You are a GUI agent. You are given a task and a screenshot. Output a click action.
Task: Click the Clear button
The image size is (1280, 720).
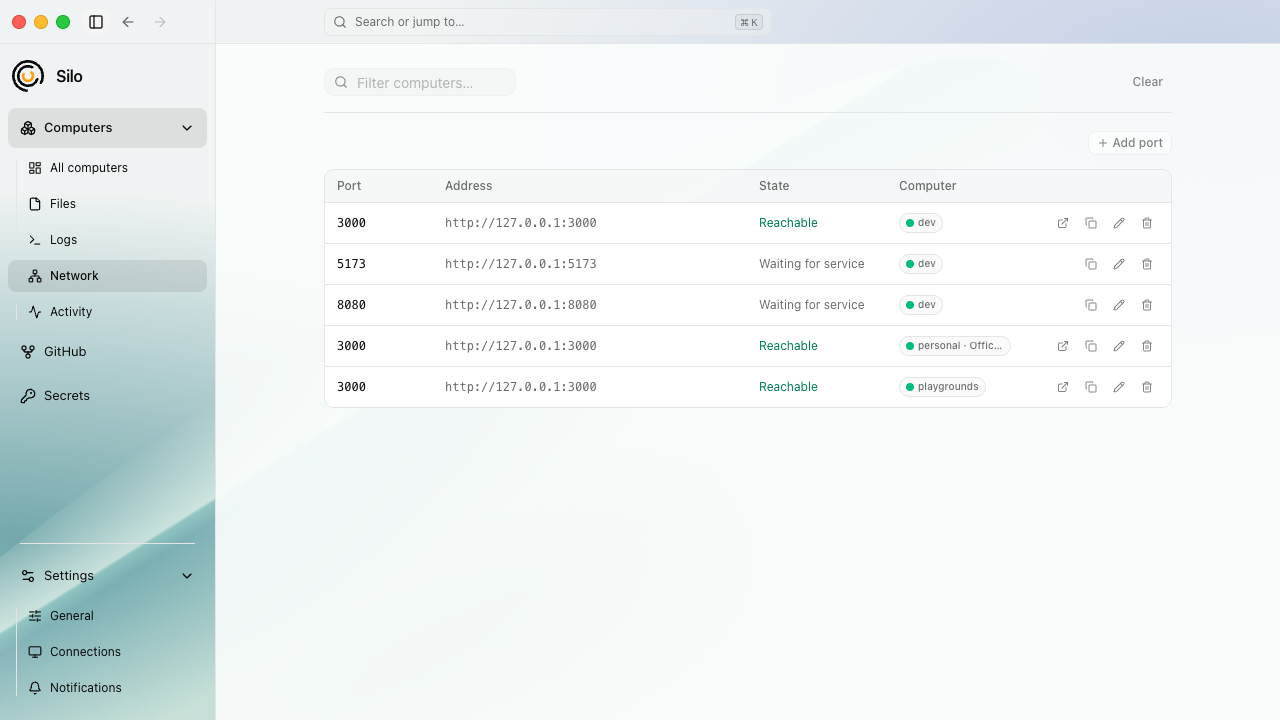pyautogui.click(x=1148, y=82)
